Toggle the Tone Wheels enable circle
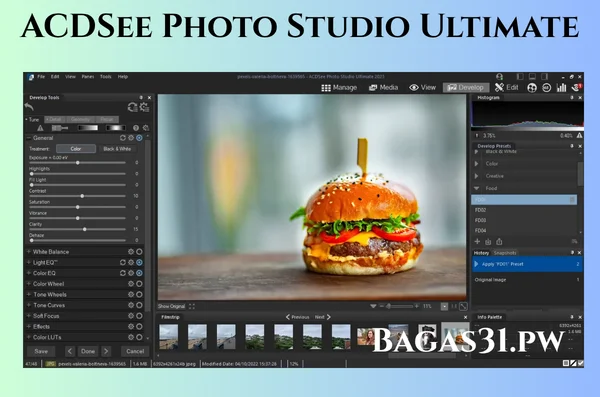Viewport: 600px width, 397px height. (x=139, y=294)
